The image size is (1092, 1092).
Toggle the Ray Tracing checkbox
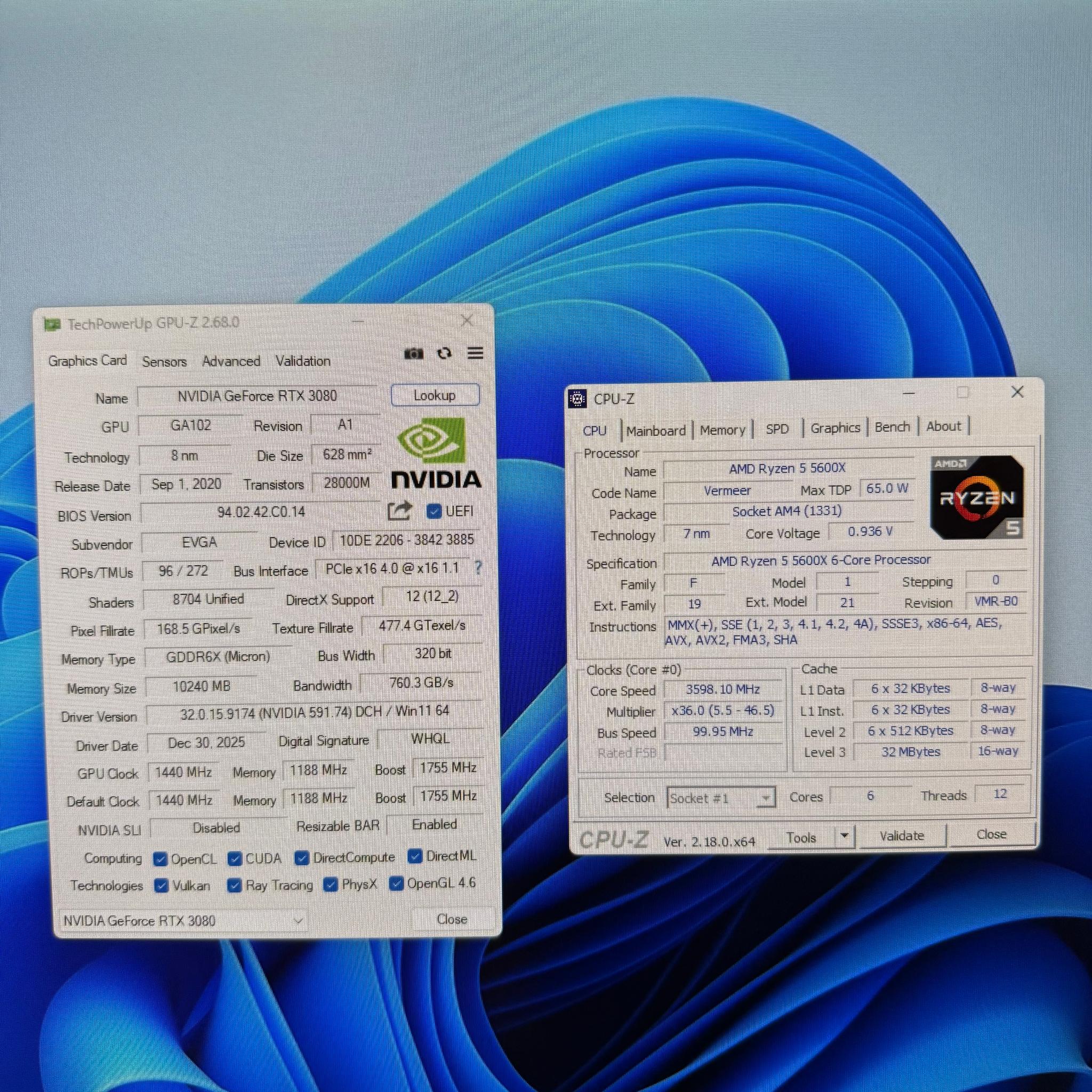tap(234, 885)
